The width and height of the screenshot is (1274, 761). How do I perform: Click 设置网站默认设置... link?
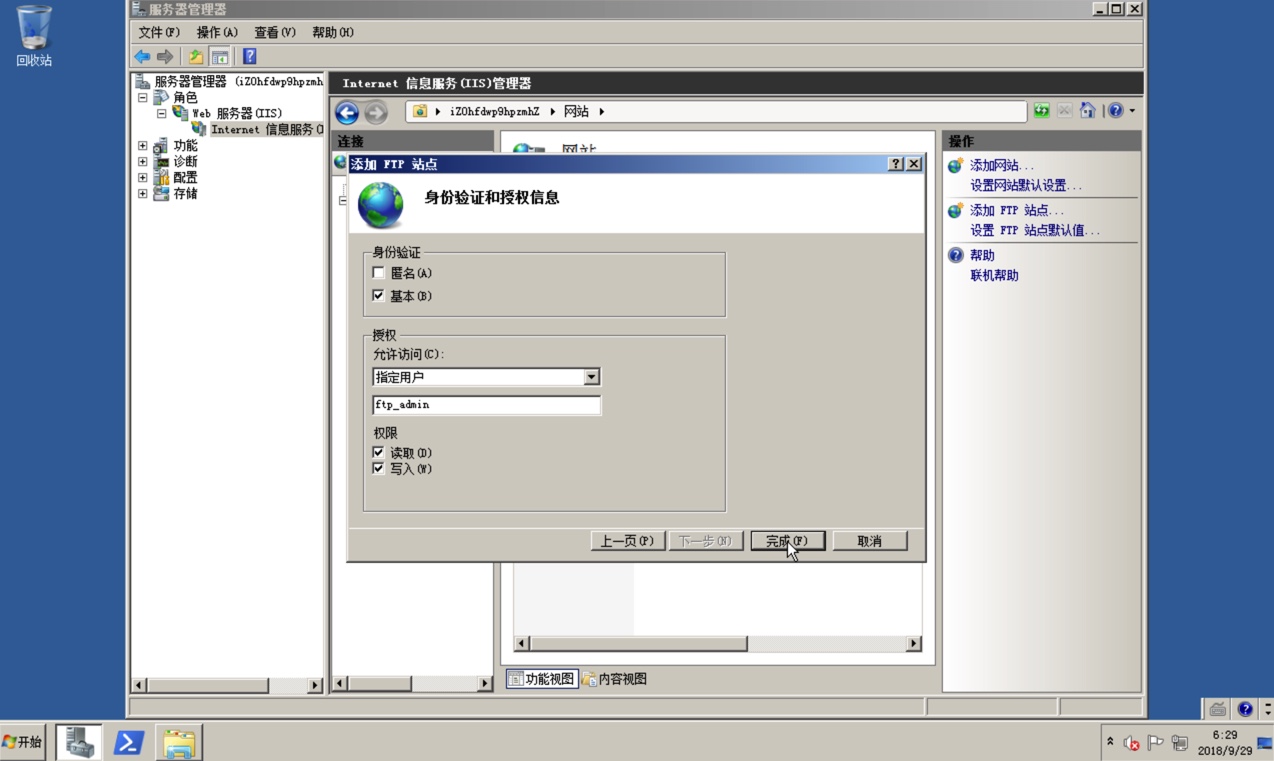[x=1026, y=186]
